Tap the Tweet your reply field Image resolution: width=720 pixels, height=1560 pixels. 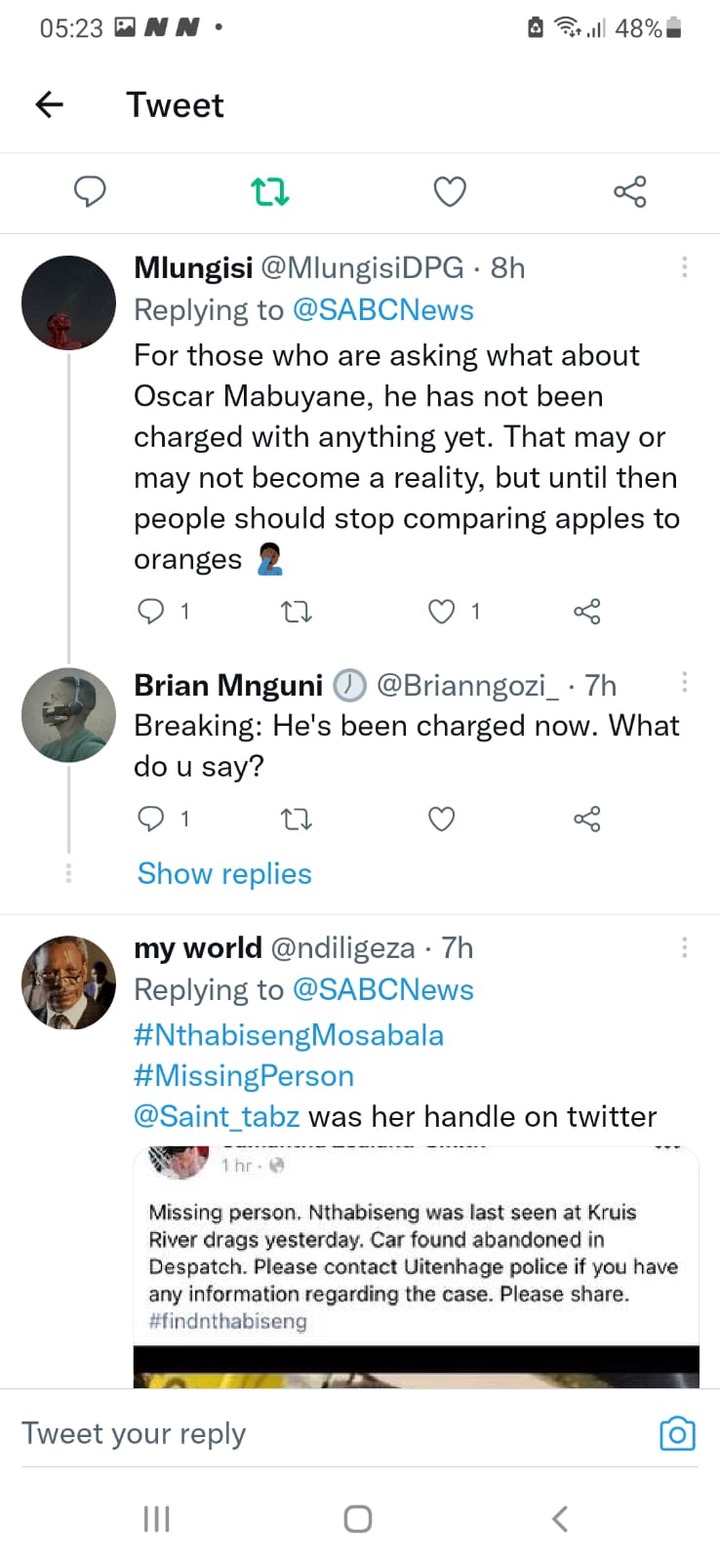tap(330, 1433)
